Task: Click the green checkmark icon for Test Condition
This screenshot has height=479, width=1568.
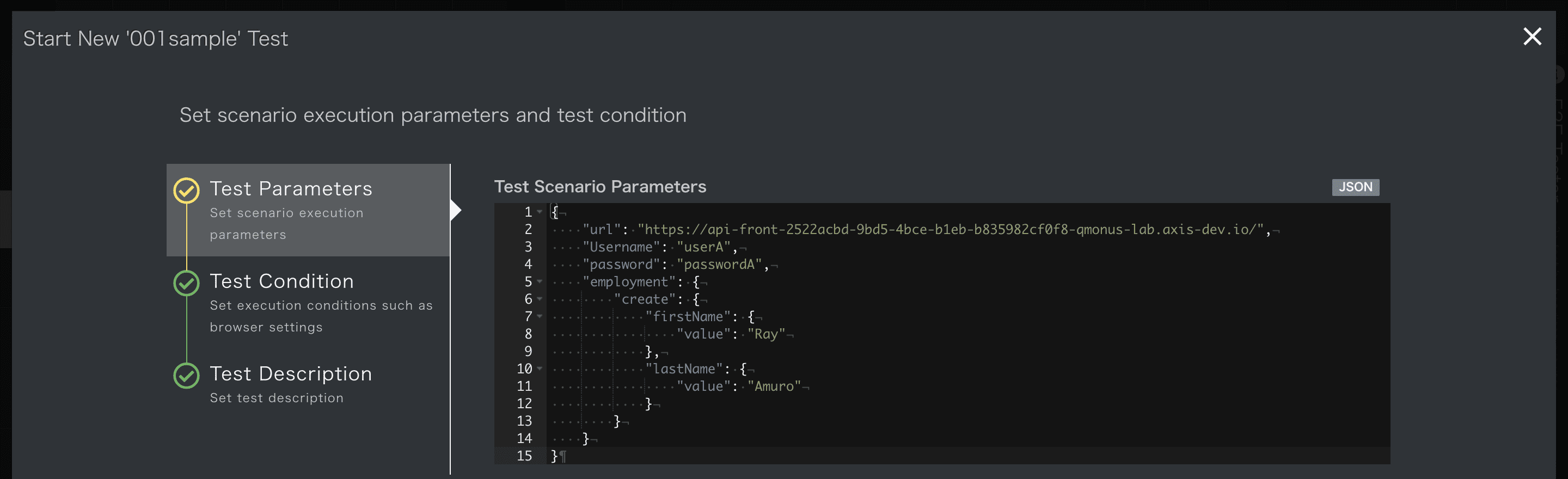Action: [x=186, y=283]
